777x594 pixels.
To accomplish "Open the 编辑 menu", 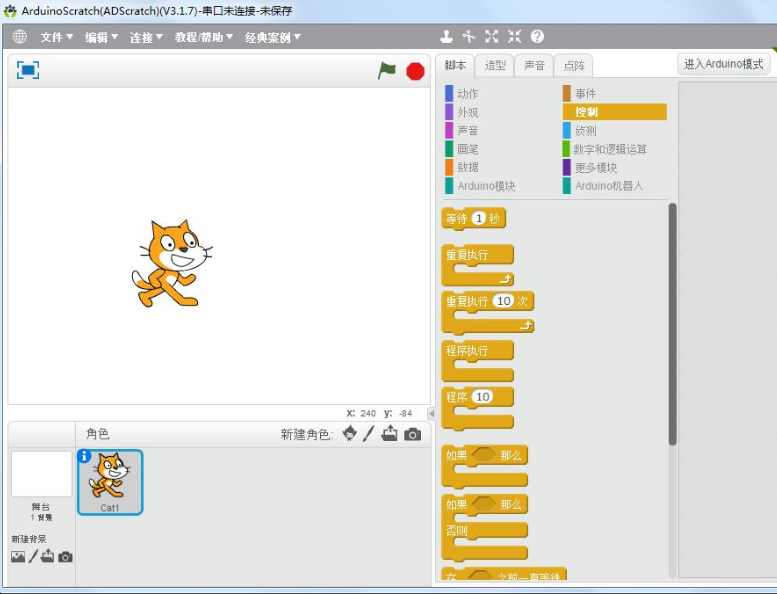I will point(101,37).
